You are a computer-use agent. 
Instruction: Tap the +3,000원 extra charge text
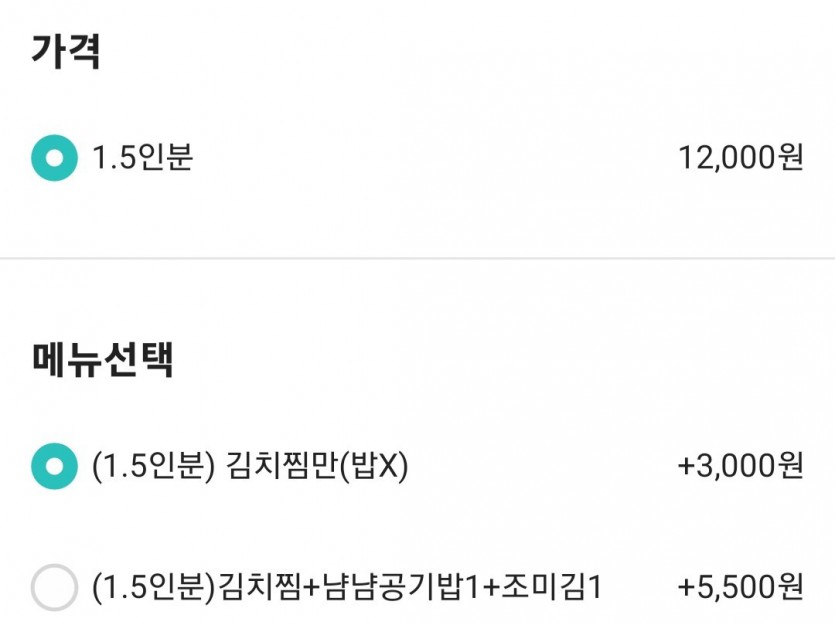(x=740, y=466)
